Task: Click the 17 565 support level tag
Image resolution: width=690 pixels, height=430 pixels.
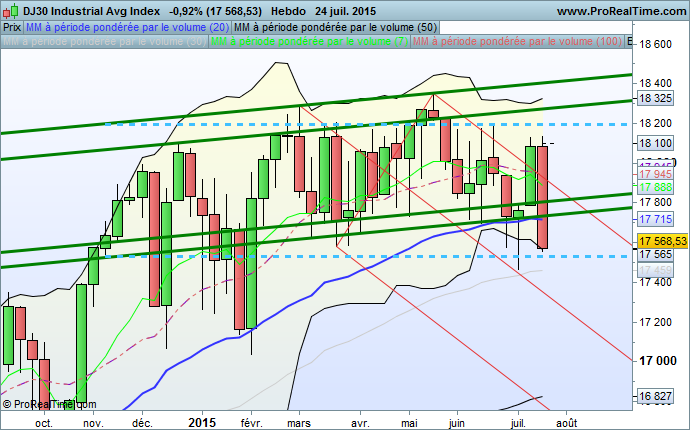Action: (655, 254)
